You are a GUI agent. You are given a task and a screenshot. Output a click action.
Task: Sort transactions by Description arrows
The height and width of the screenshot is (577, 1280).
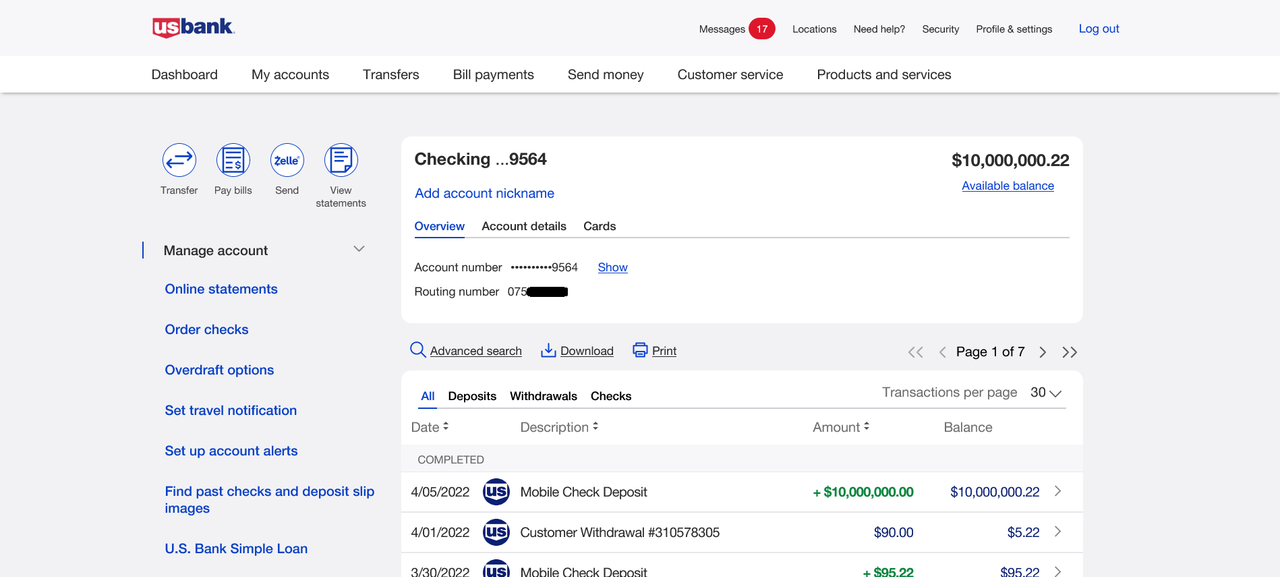pos(595,427)
